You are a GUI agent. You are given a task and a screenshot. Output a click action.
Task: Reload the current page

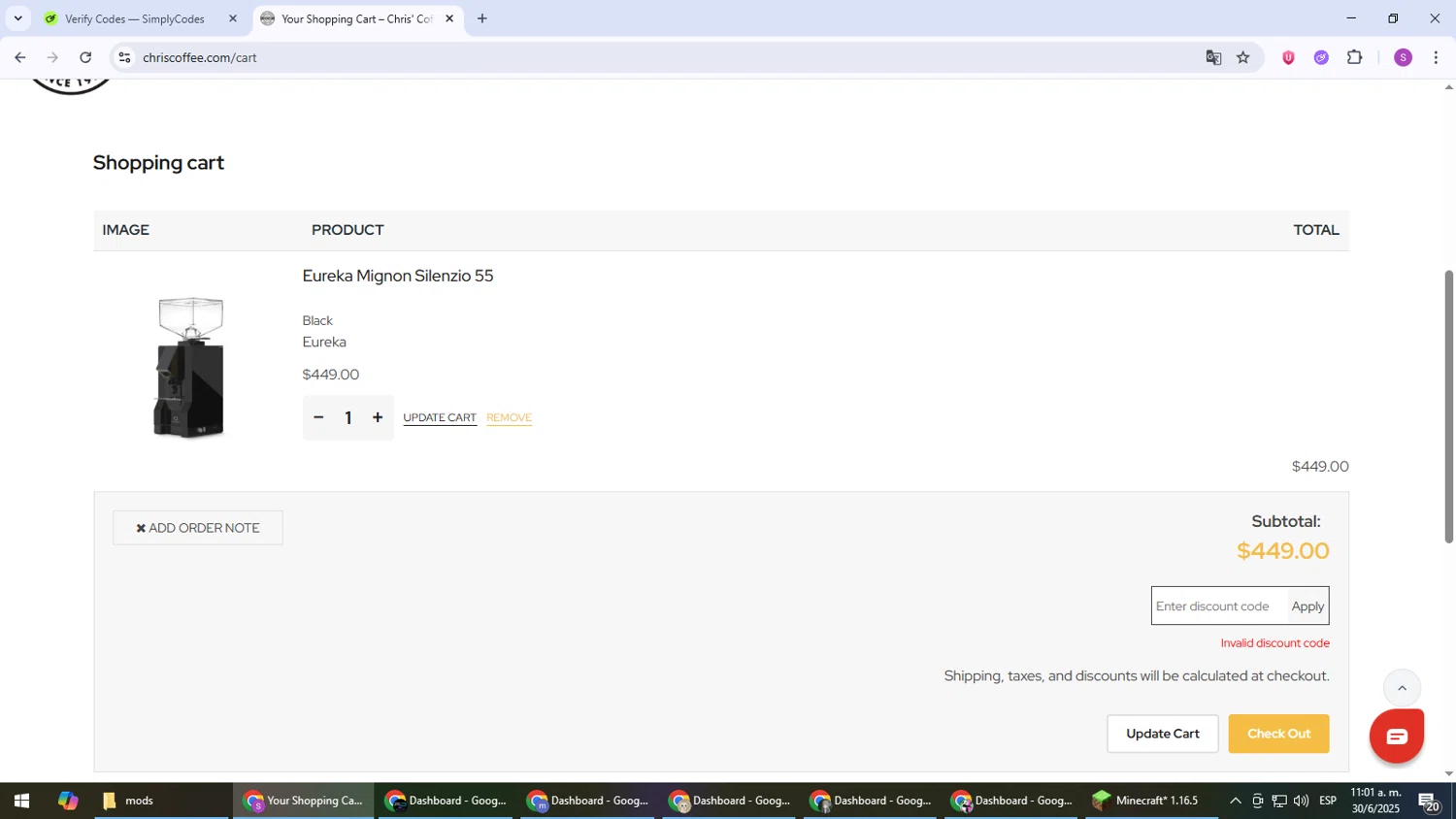tap(85, 57)
